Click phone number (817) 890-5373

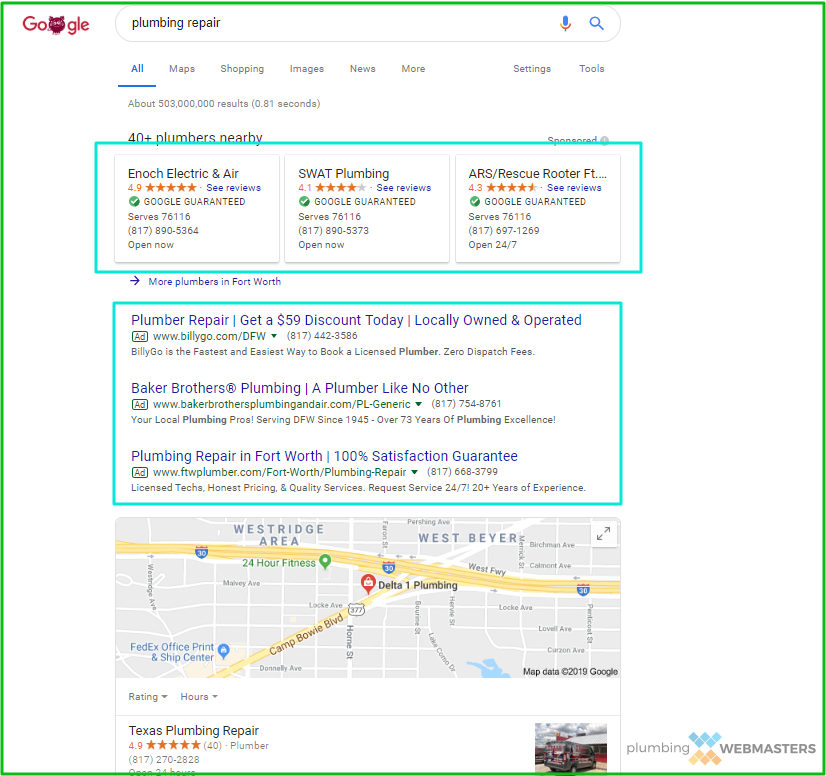point(333,230)
